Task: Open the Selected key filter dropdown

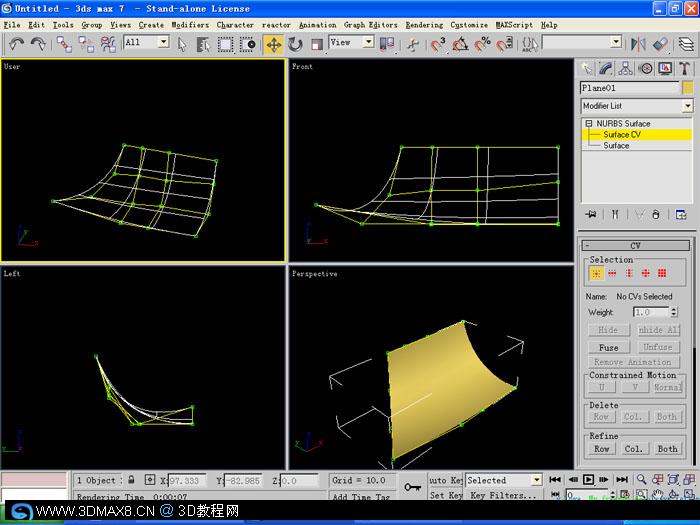Action: [537, 480]
